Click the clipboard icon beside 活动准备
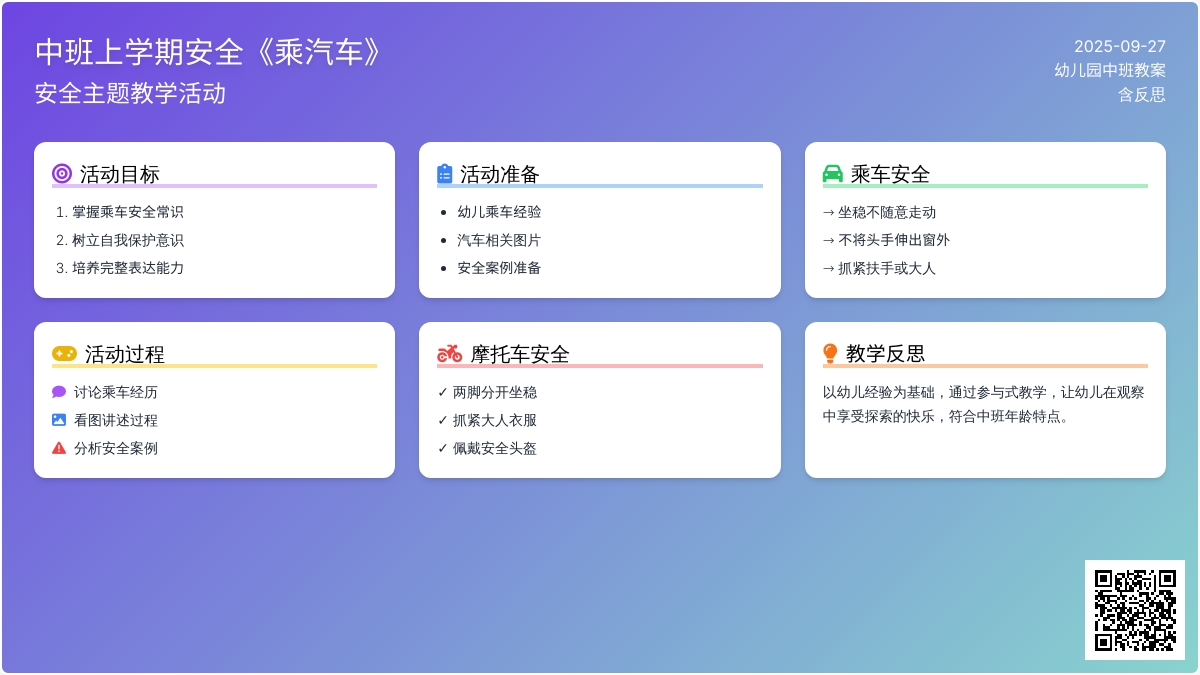 [445, 174]
